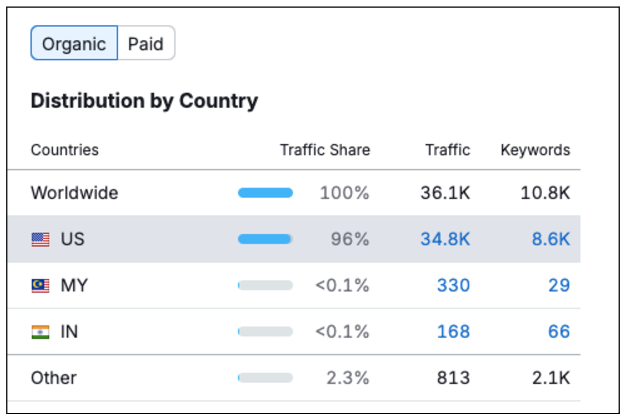Click the Countries column header
625x420 pixels.
click(x=65, y=150)
